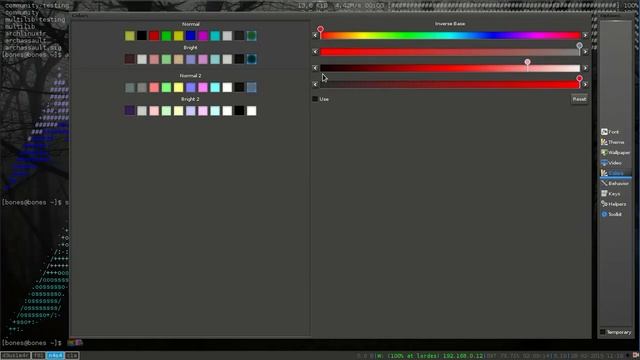
Task: Click left arrow of bottom alpha slider
Action: click(x=315, y=84)
